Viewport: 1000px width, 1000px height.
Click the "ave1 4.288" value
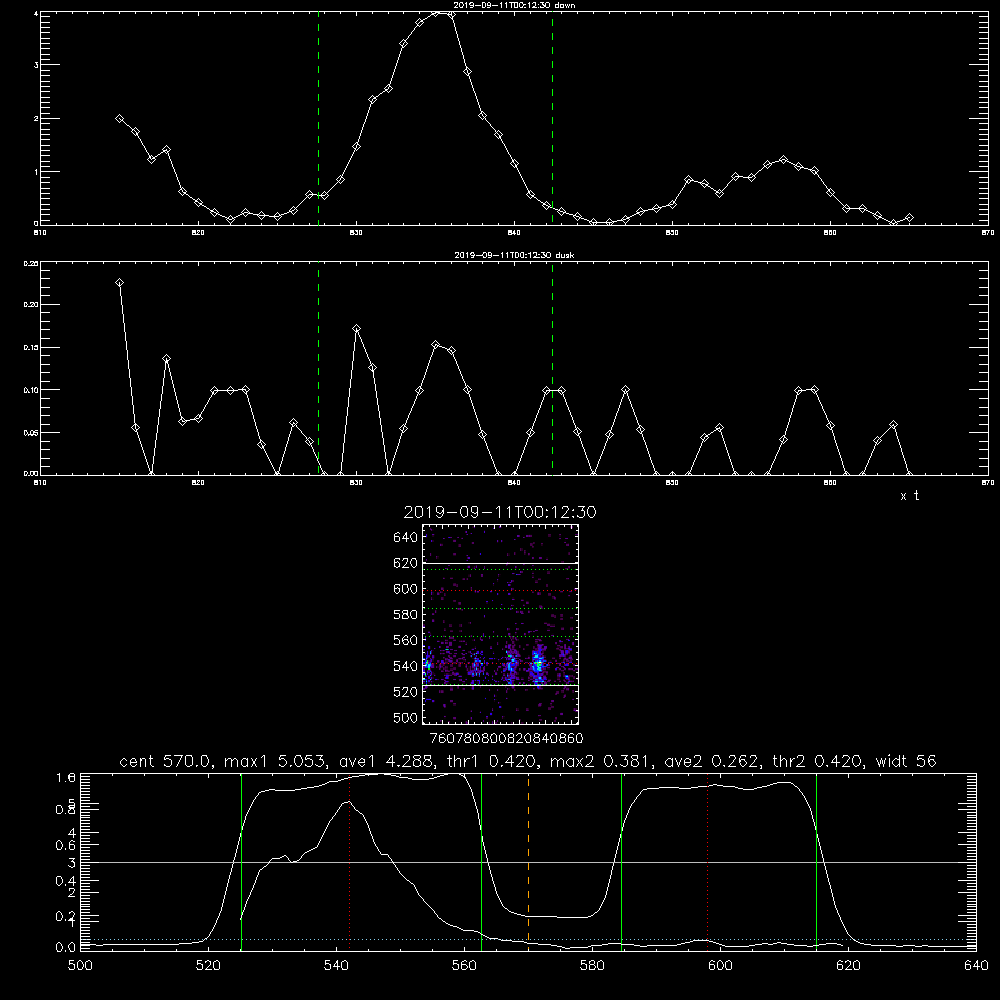(388, 761)
